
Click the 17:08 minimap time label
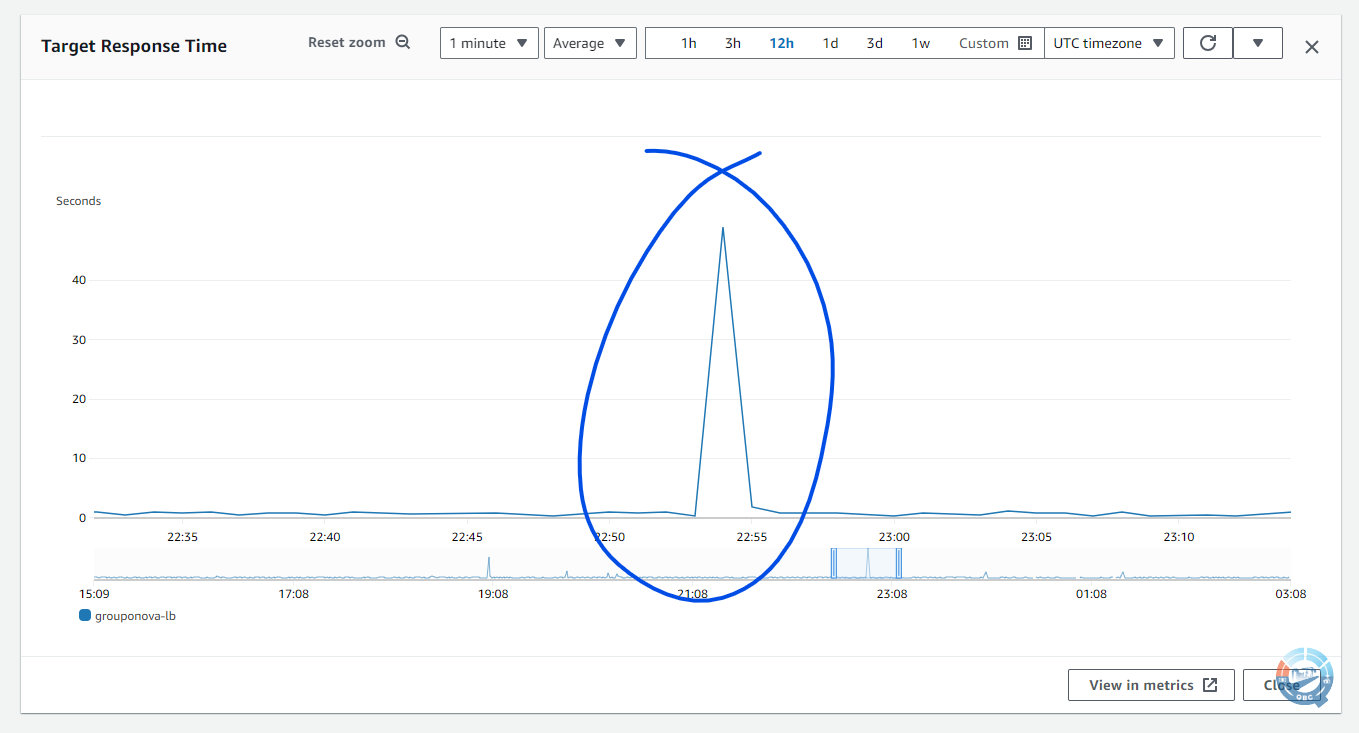pyautogui.click(x=293, y=594)
